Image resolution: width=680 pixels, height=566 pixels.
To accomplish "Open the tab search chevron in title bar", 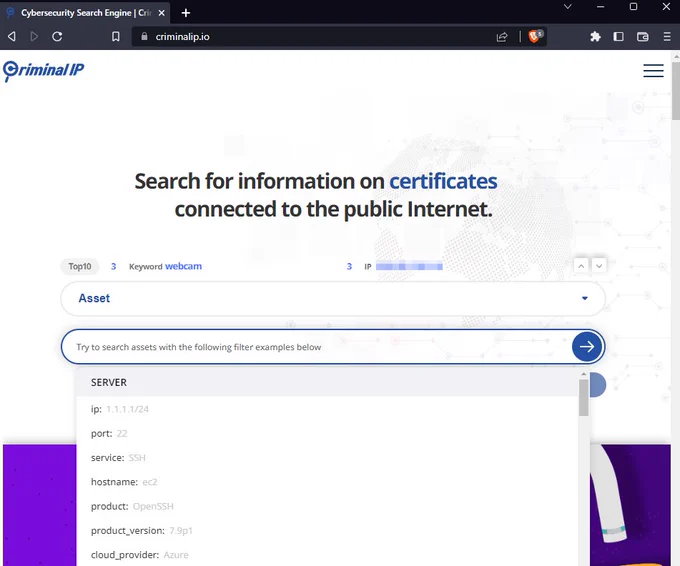I will (568, 7).
